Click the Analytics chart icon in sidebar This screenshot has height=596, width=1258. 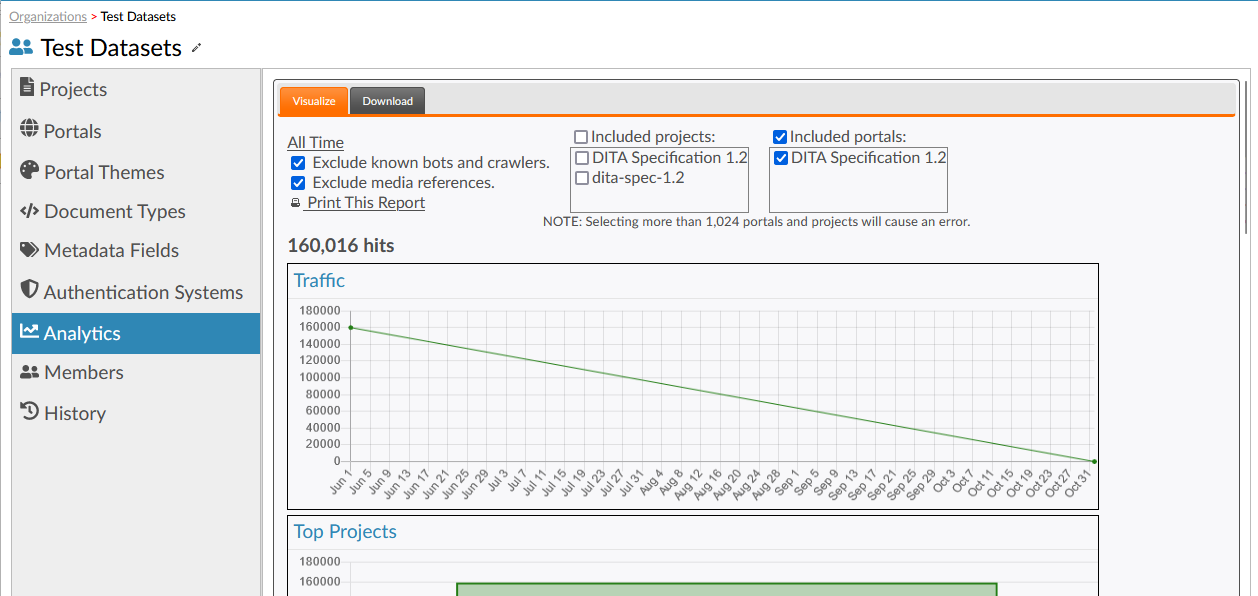[x=29, y=332]
